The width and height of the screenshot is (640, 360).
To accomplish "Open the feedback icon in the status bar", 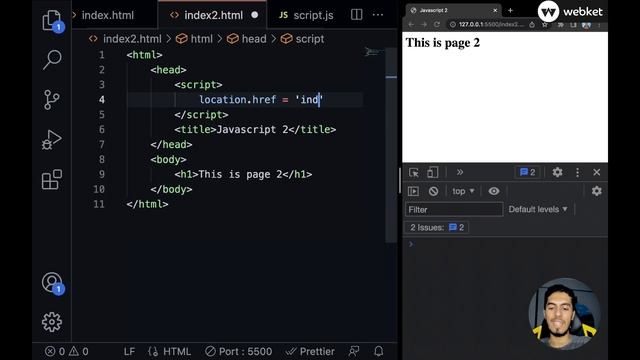I will pos(354,351).
